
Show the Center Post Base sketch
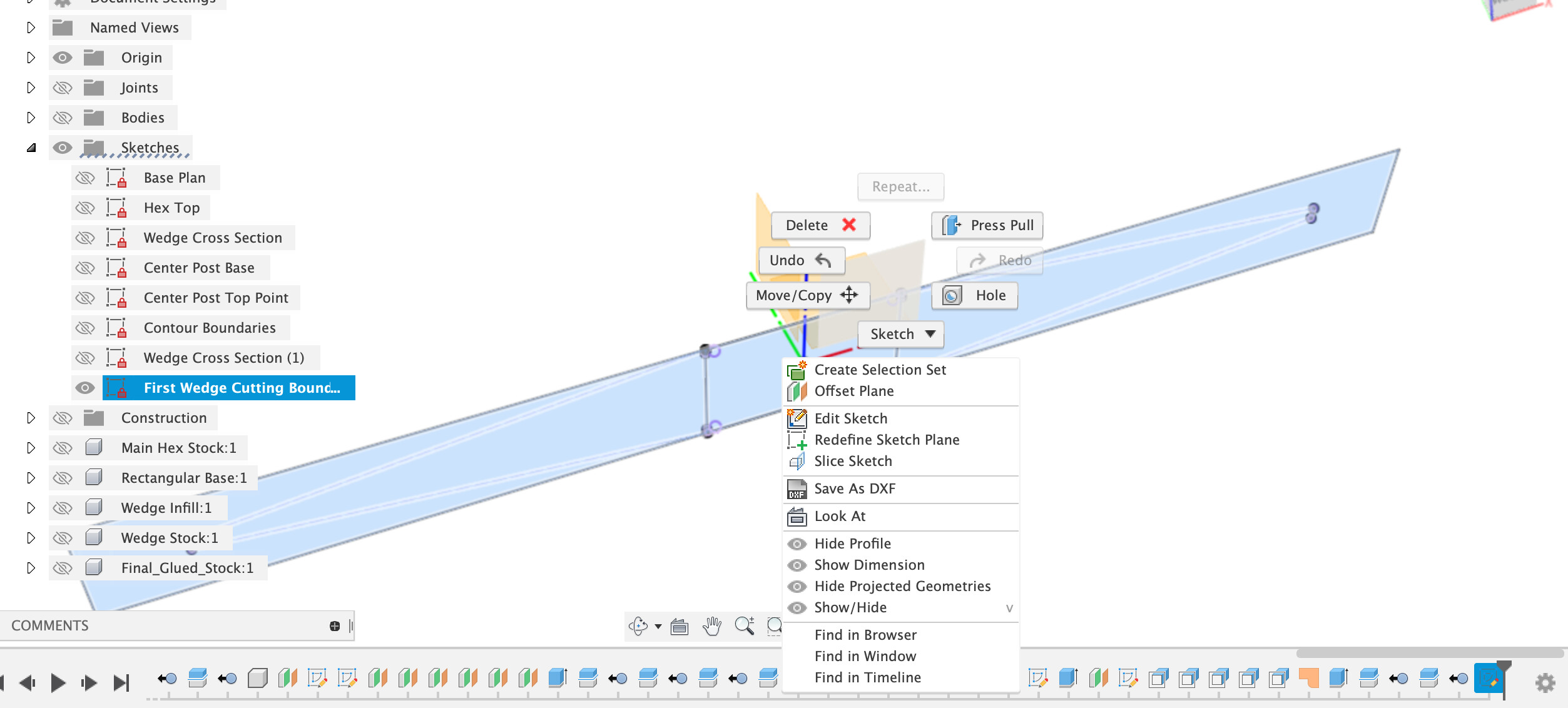tap(85, 268)
